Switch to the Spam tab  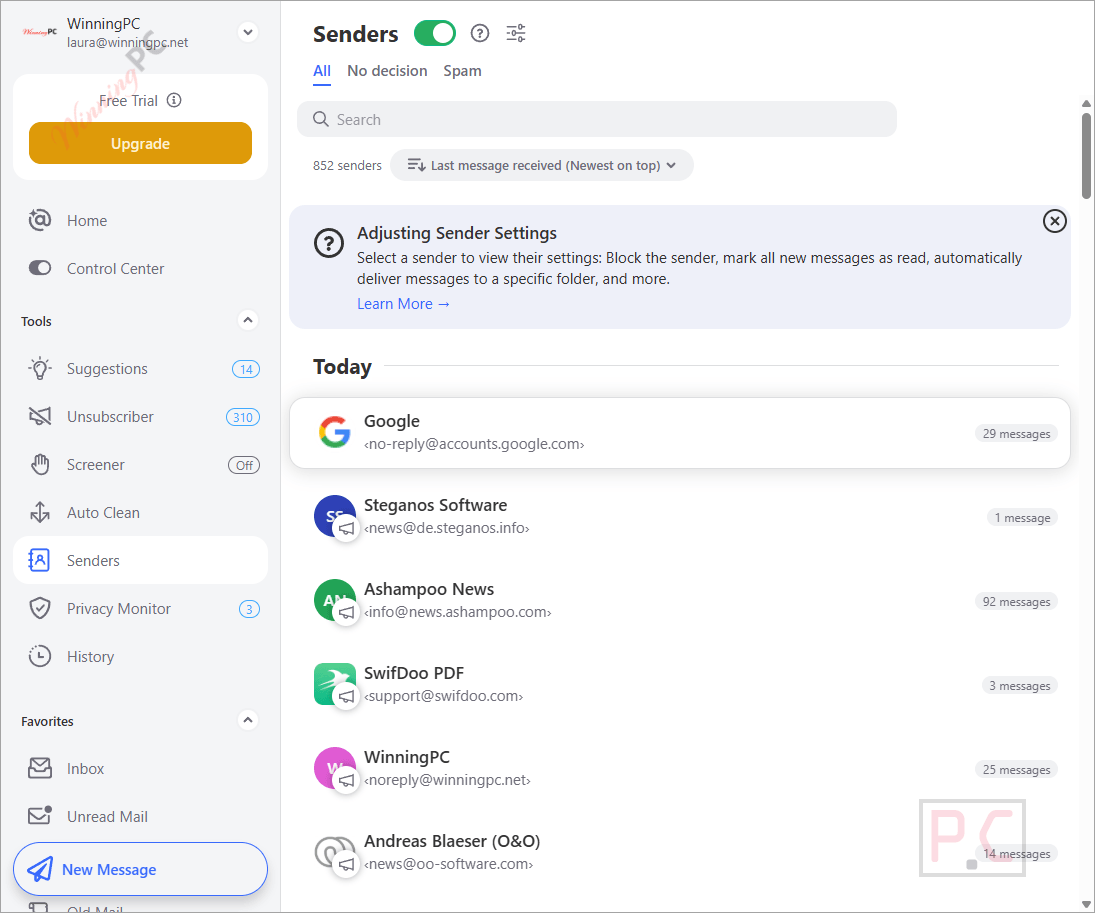coord(462,71)
